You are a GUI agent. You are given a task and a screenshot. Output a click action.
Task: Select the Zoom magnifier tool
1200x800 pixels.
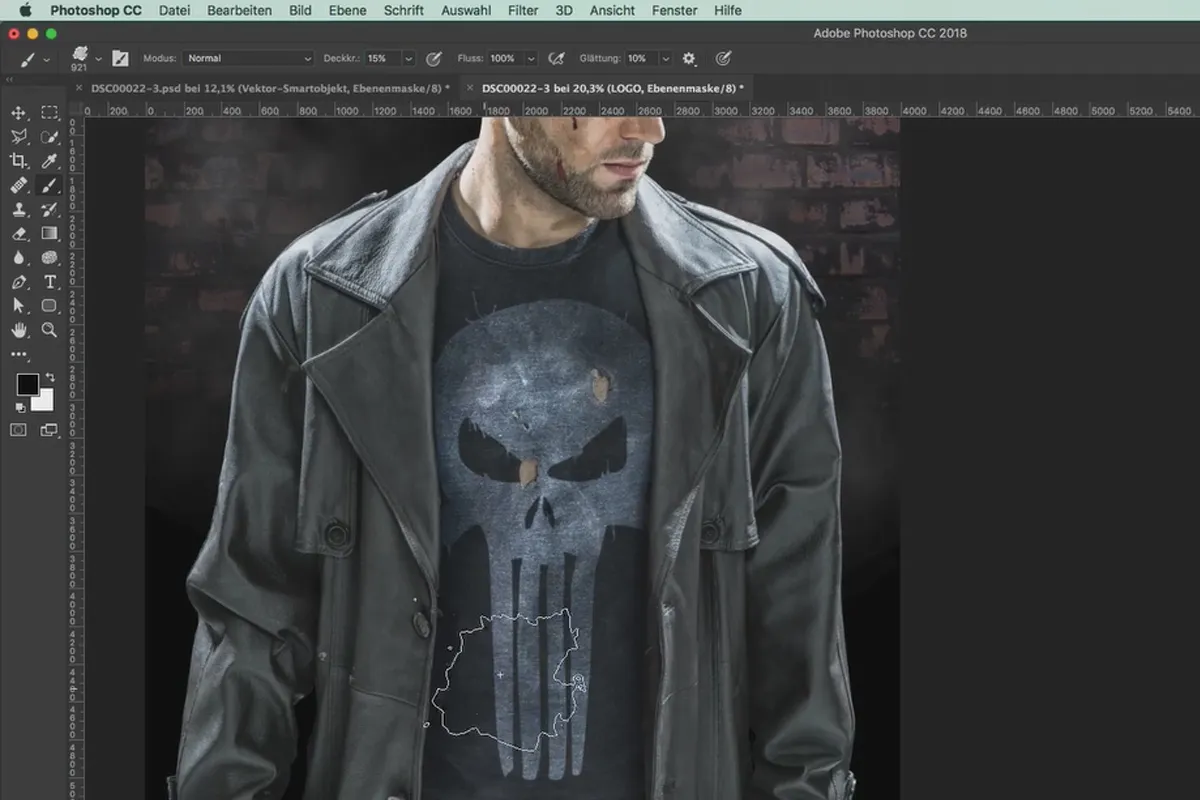(49, 330)
